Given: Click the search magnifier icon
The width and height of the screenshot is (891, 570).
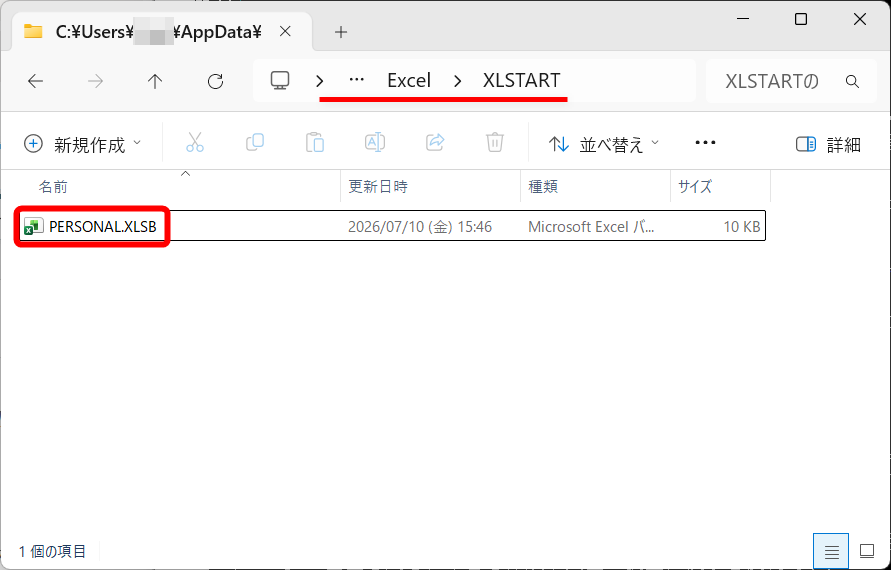Looking at the screenshot, I should pos(852,81).
